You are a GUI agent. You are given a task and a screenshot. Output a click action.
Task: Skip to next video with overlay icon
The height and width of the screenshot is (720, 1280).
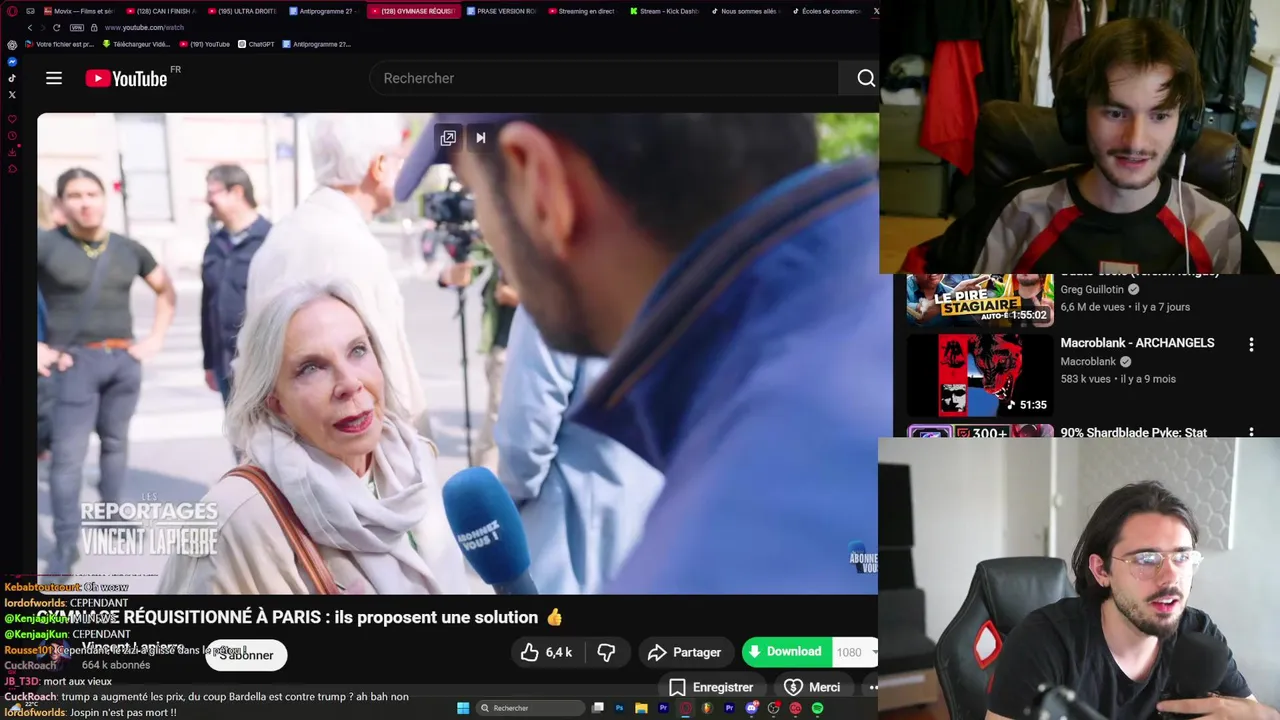481,138
